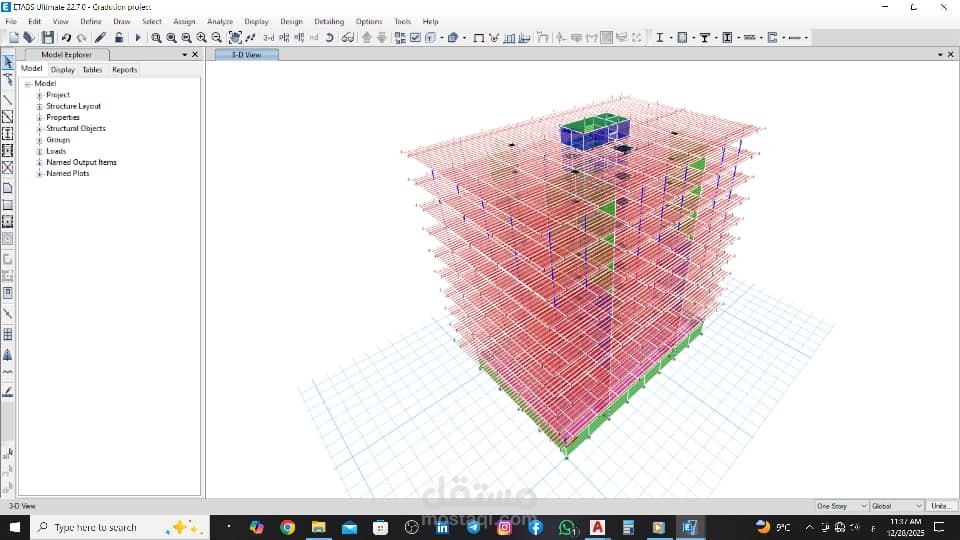960x540 pixels.
Task: Select the Draw Rectangular Floor tool
Action: coord(7,205)
